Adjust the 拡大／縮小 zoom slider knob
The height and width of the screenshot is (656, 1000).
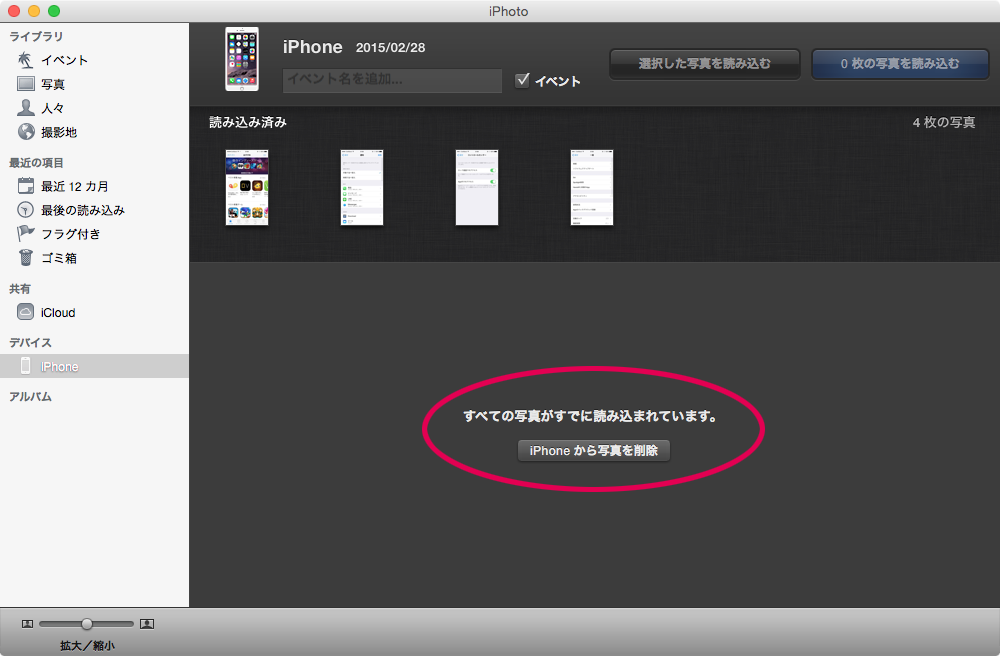pyautogui.click(x=87, y=624)
